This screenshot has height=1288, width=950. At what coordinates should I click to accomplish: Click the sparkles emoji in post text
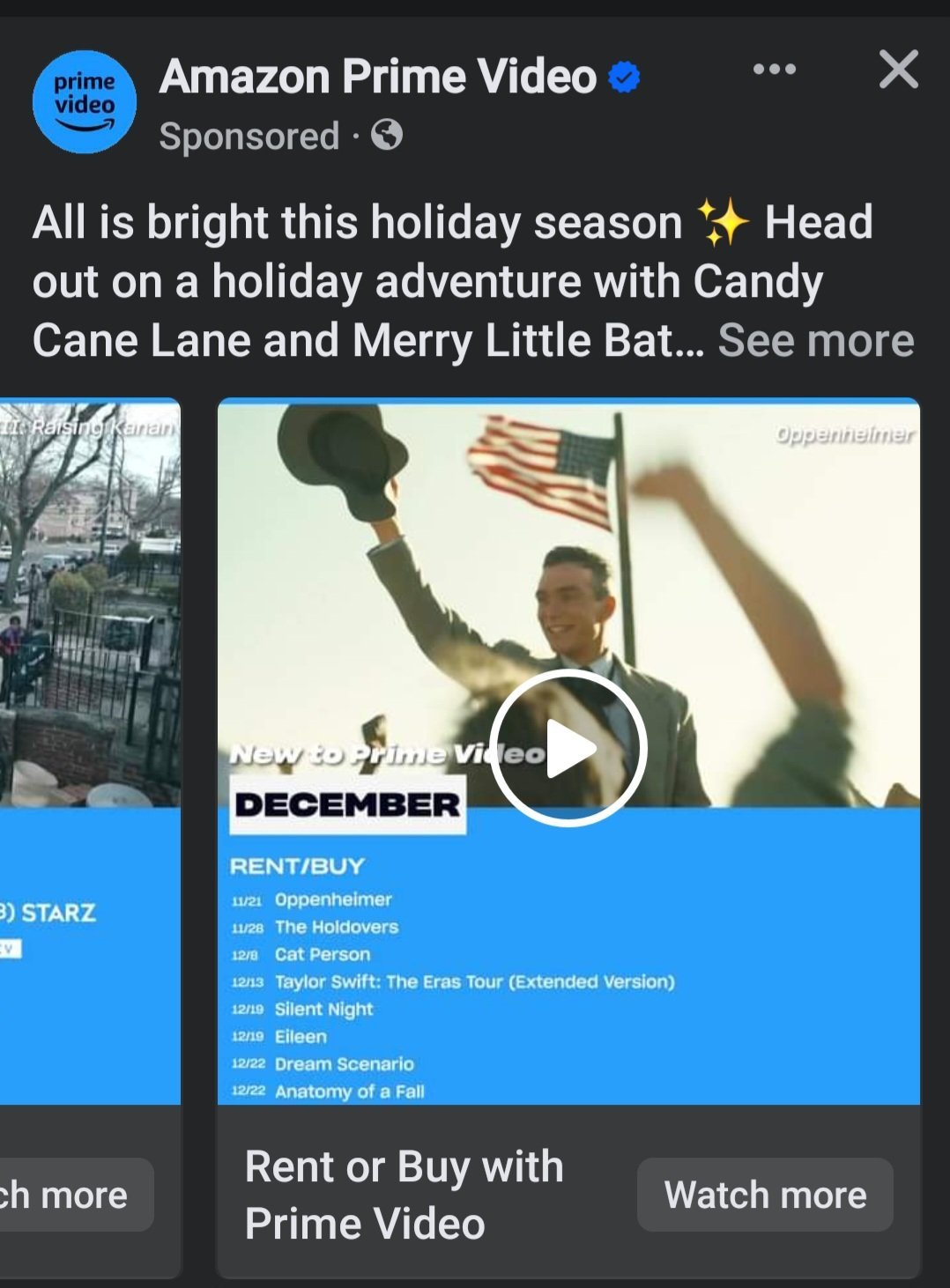click(x=723, y=222)
